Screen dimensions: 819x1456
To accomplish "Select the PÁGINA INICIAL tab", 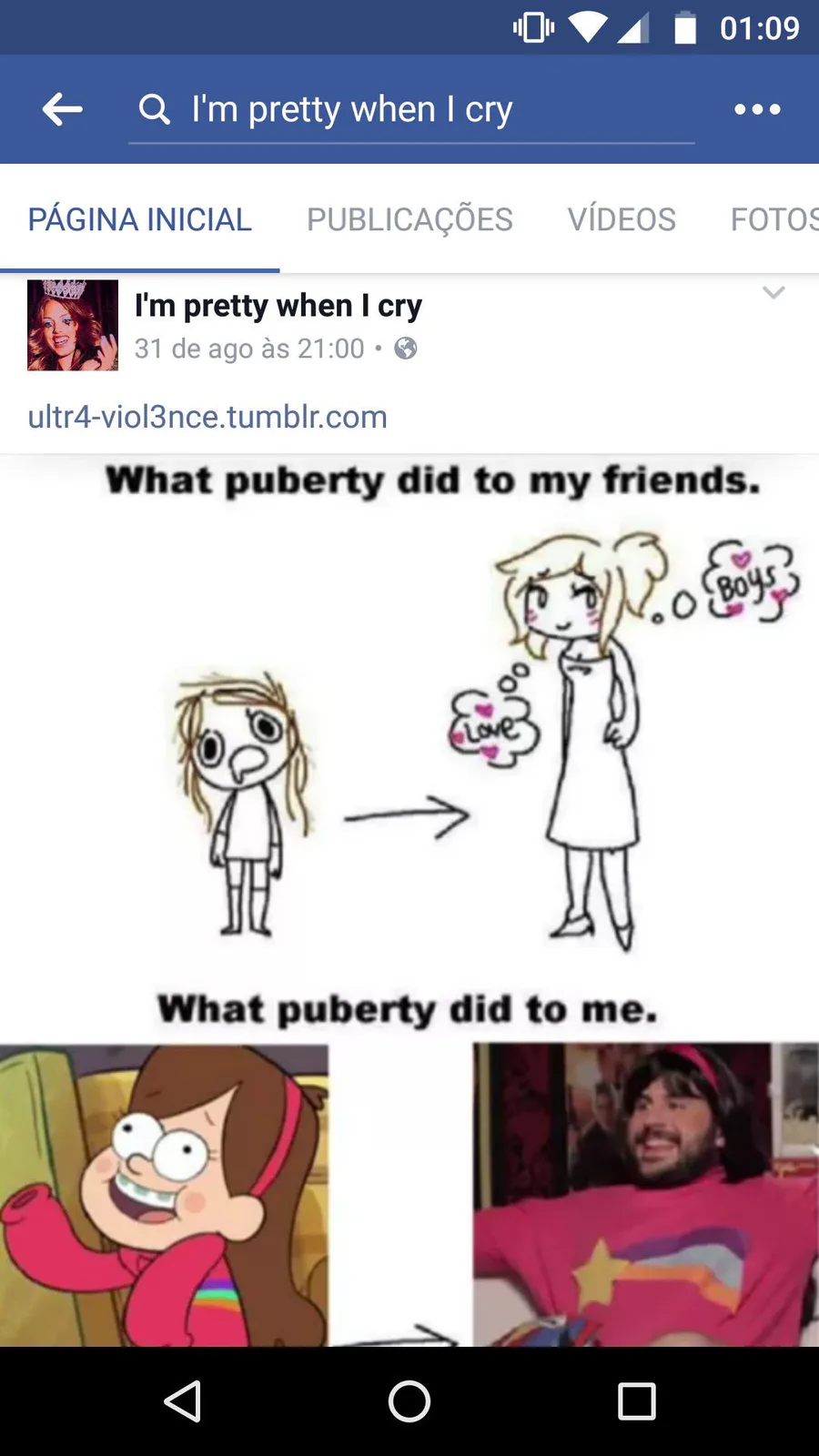I will coord(139,219).
